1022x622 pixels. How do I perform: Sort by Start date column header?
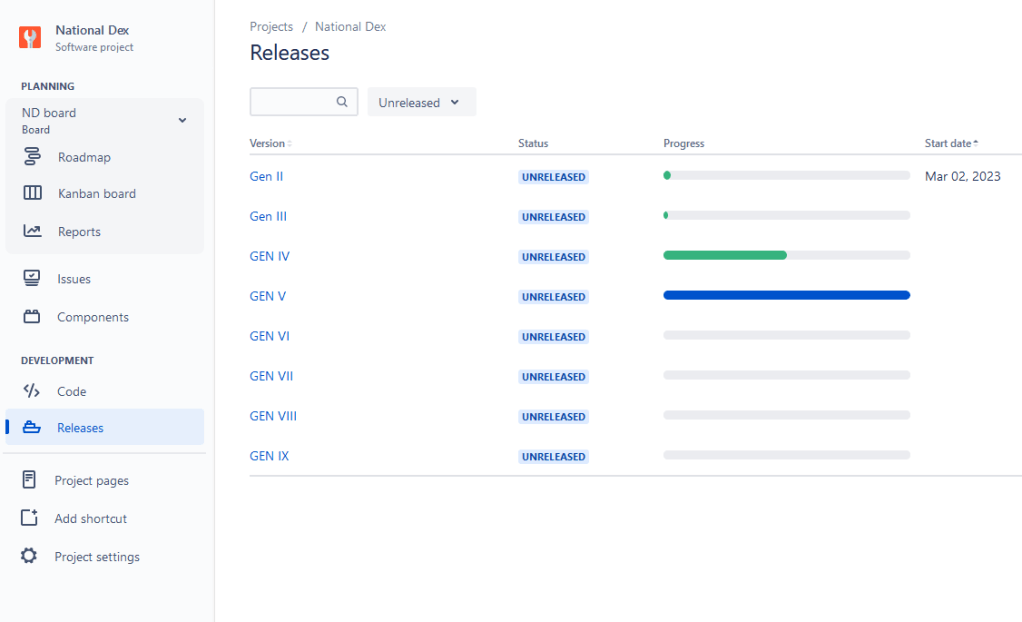pos(950,144)
